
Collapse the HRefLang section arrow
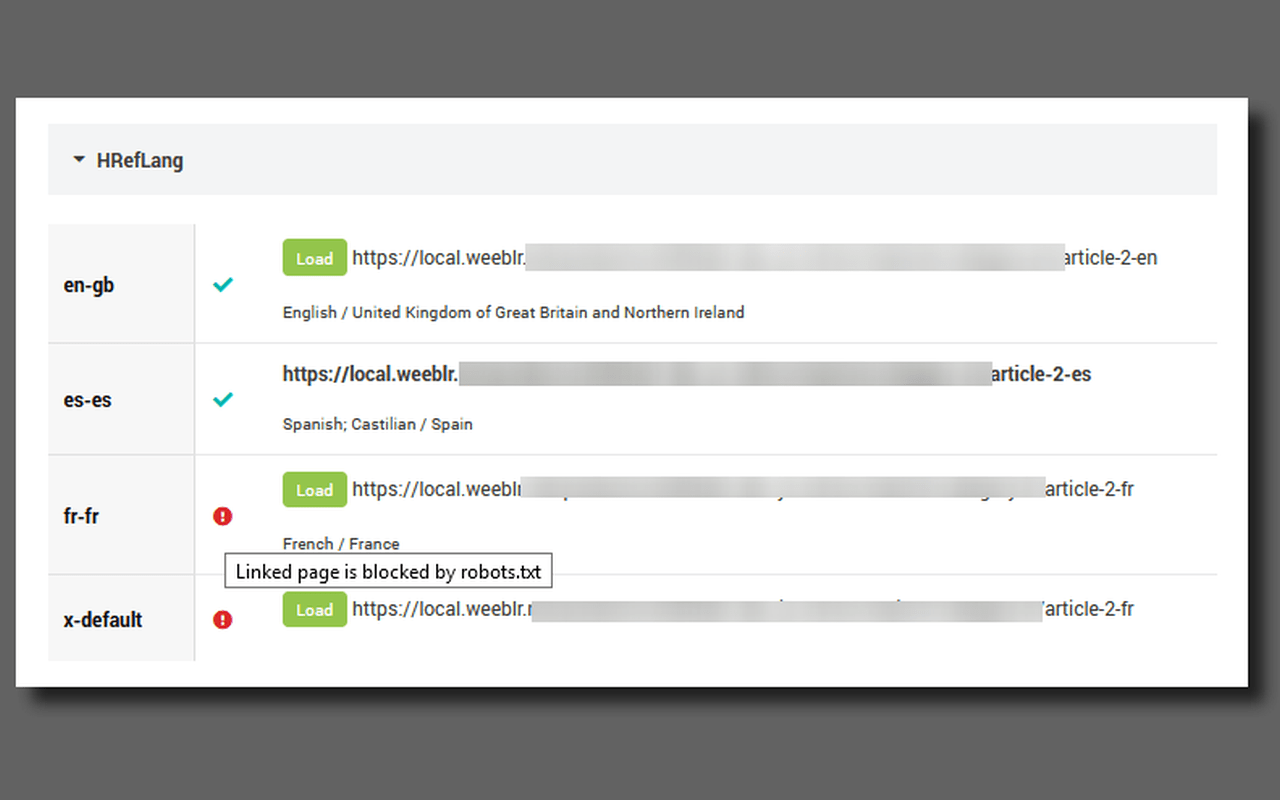point(79,159)
